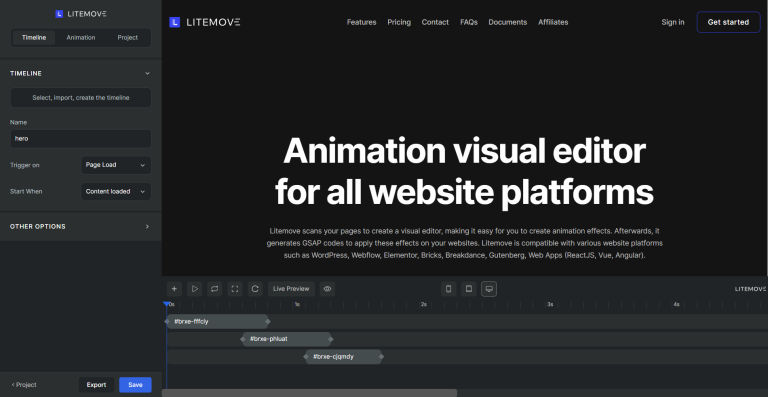This screenshot has width=768, height=397.
Task: Click the refresh/reload icon in timeline toolbar
Action: pyautogui.click(x=255, y=289)
